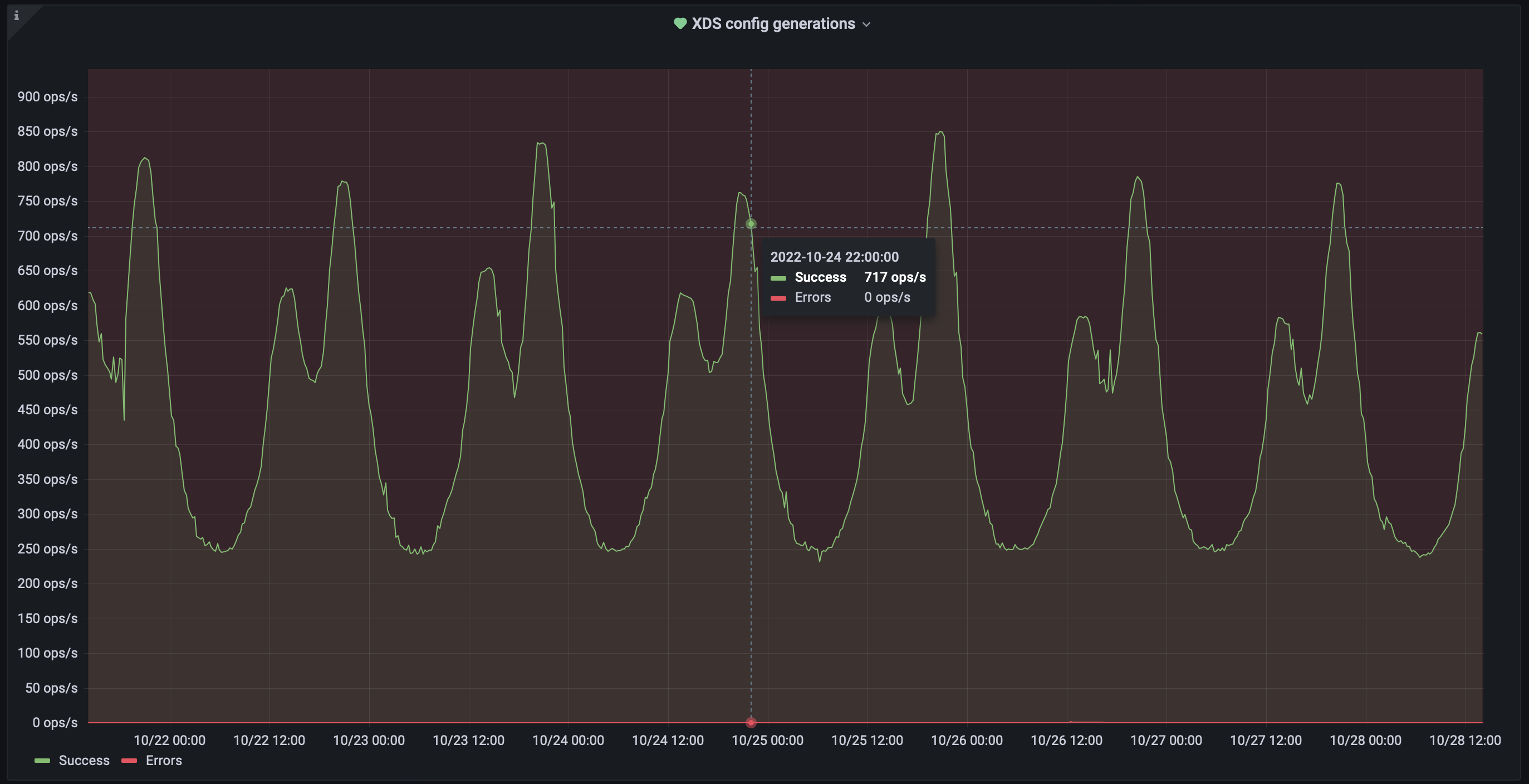Click the green Success line swatch in the legend

pyautogui.click(x=42, y=760)
